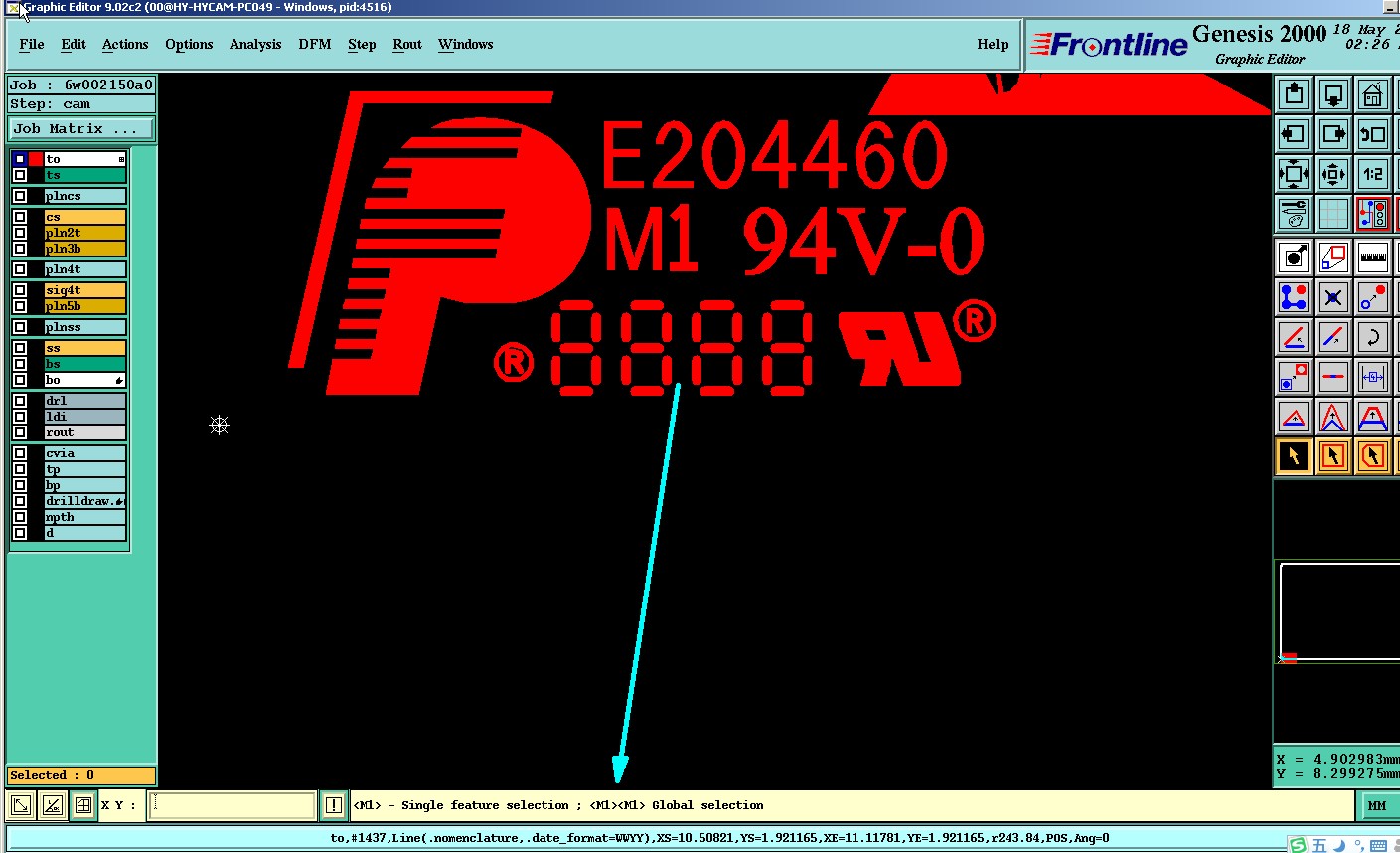Open the Options menu
Image resolution: width=1400 pixels, height=853 pixels.
(x=189, y=44)
